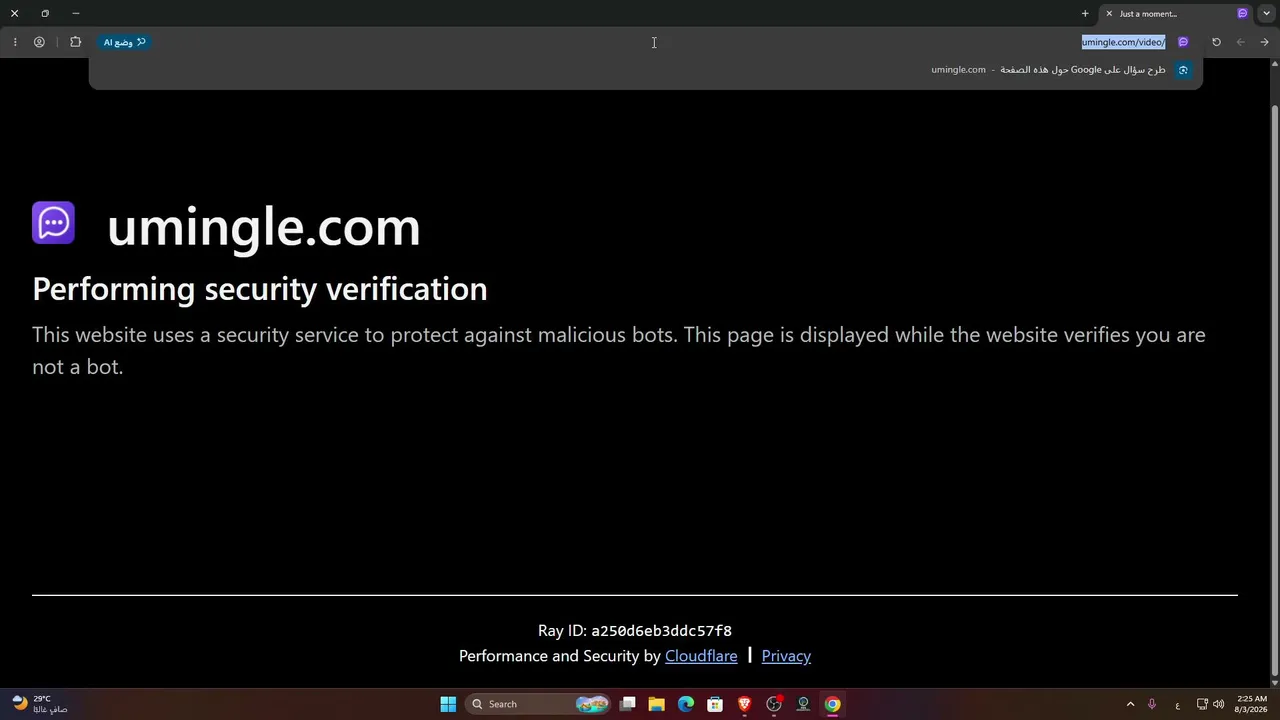Screen dimensions: 1280x720
Task: Open the Windows Start menu
Action: click(448, 704)
